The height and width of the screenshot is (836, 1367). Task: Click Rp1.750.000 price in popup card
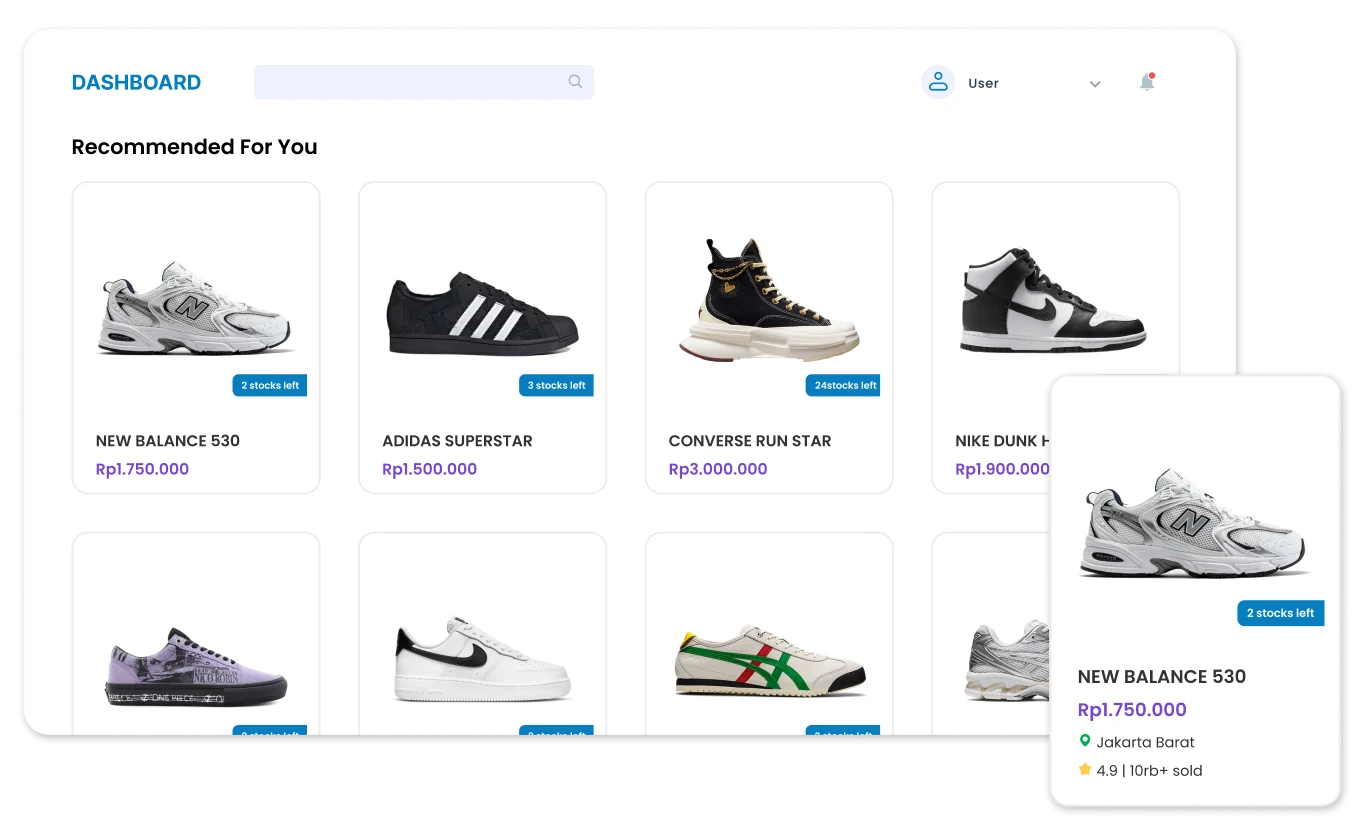(x=1132, y=710)
